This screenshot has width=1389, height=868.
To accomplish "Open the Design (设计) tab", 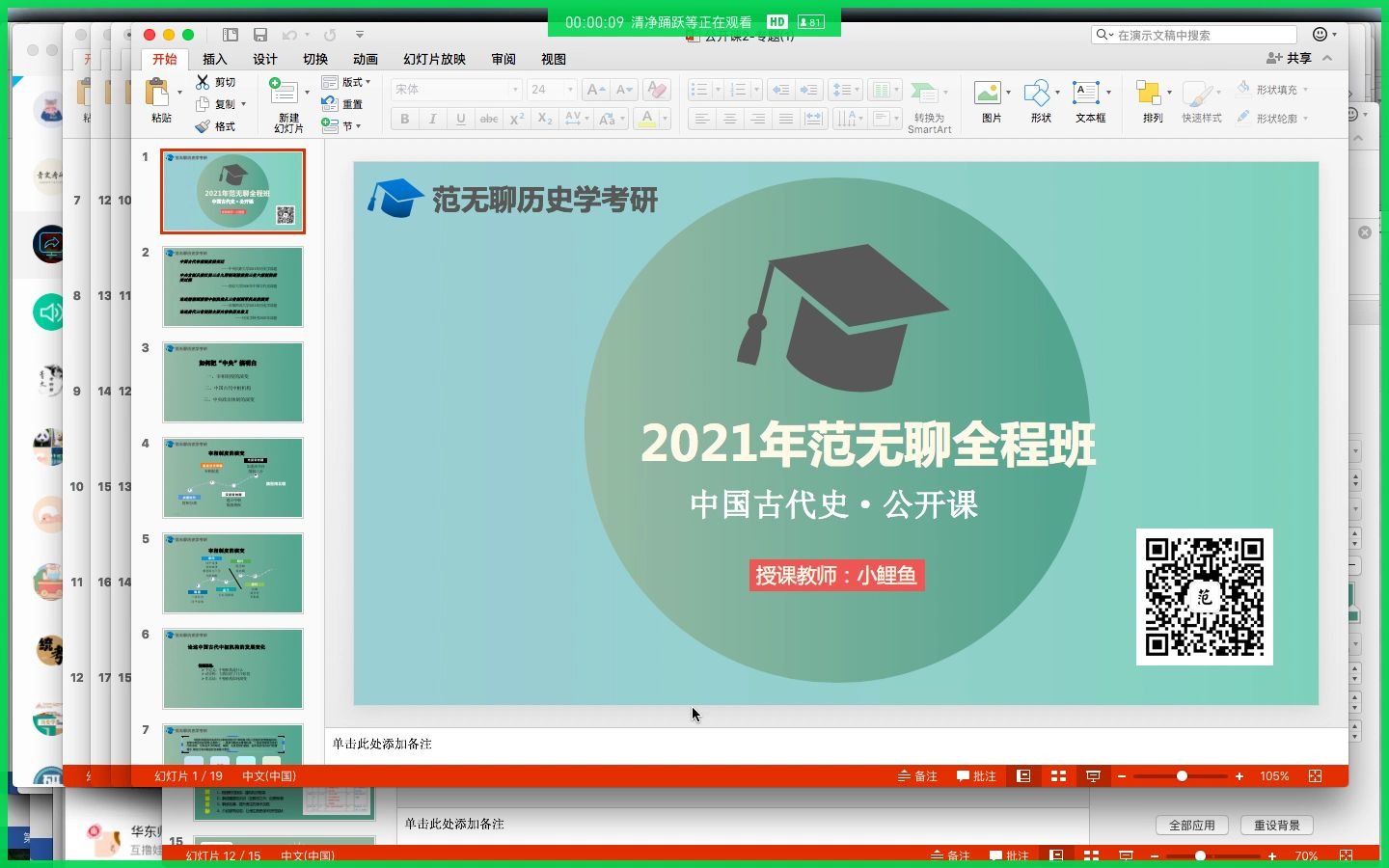I will (265, 59).
